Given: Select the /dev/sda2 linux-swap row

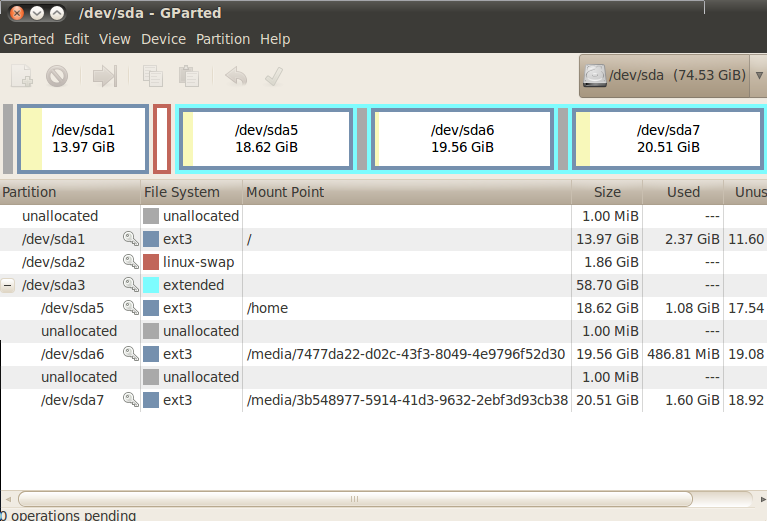Looking at the screenshot, I should click(384, 262).
